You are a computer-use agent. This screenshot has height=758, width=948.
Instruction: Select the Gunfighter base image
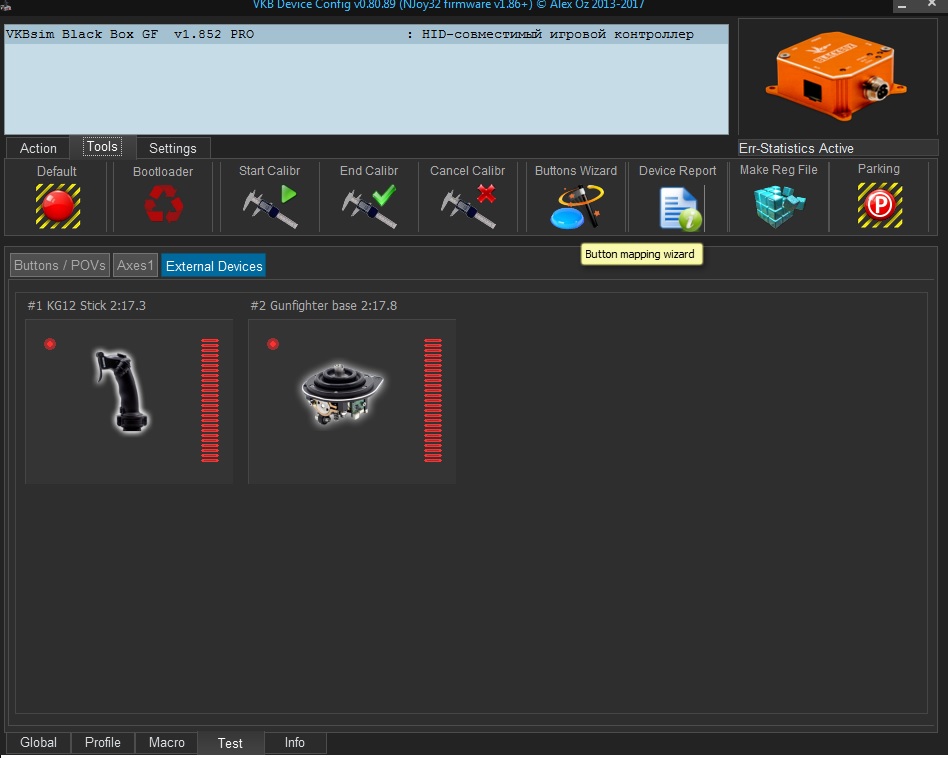[342, 394]
